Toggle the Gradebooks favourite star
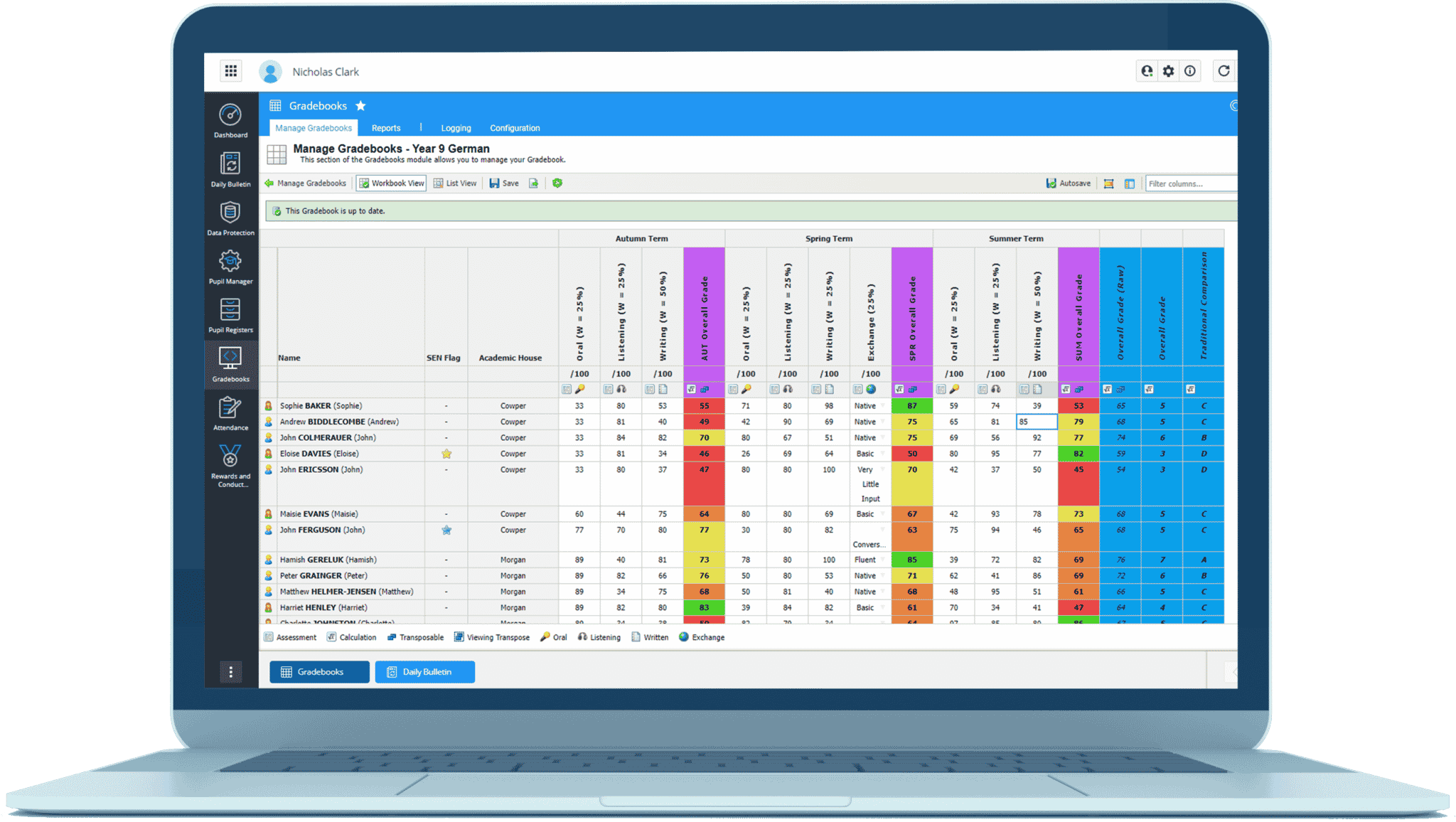1456x822 pixels. pos(360,106)
